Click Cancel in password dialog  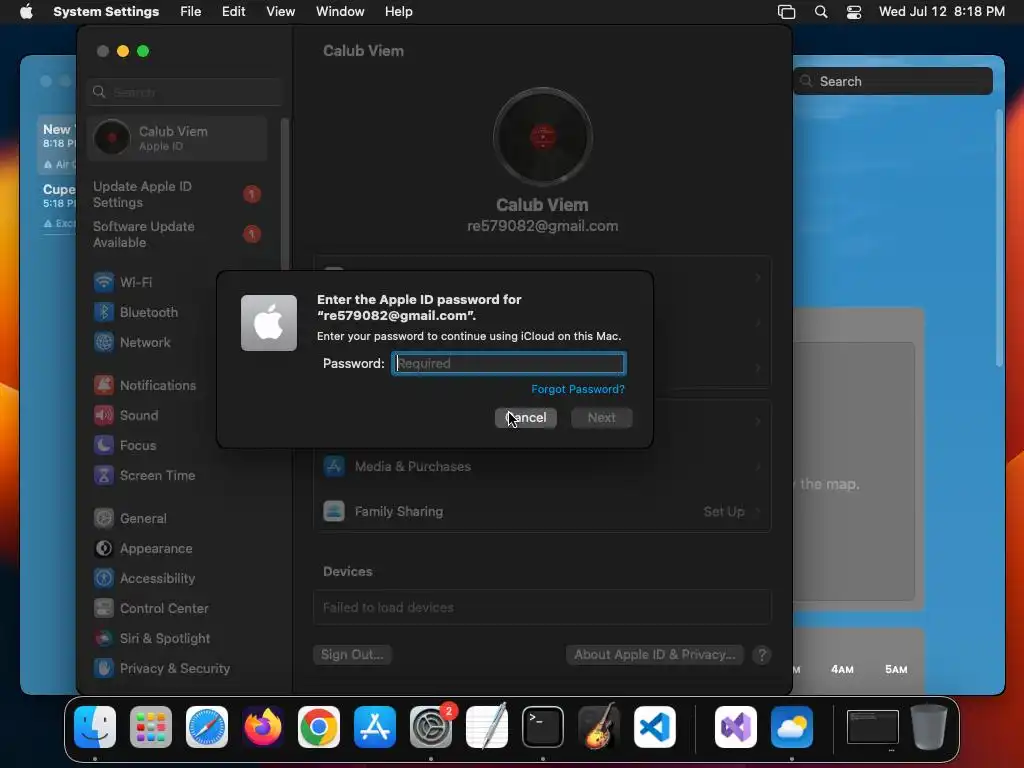(x=526, y=418)
